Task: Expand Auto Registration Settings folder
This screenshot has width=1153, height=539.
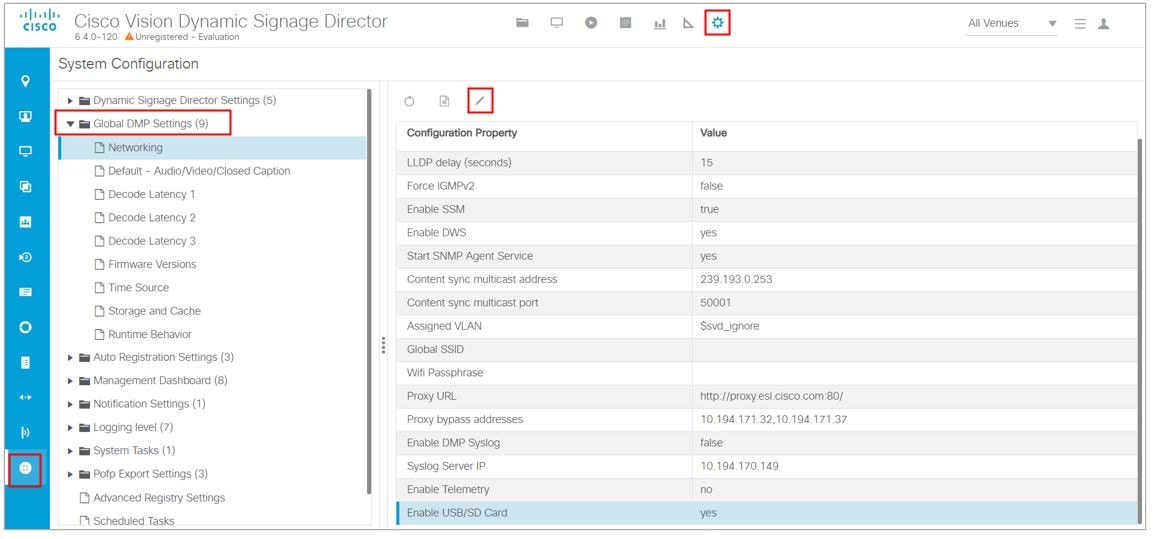Action: pyautogui.click(x=71, y=358)
